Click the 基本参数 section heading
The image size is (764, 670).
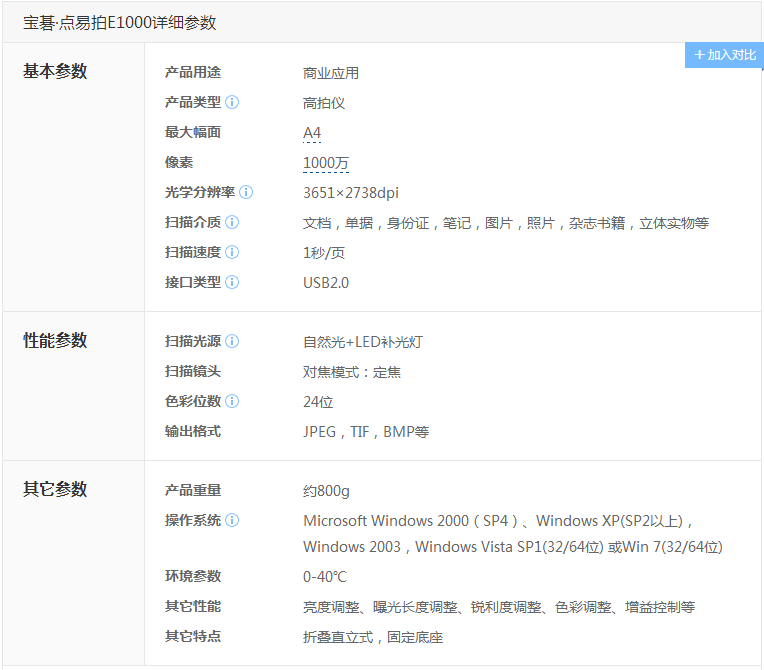(x=55, y=71)
